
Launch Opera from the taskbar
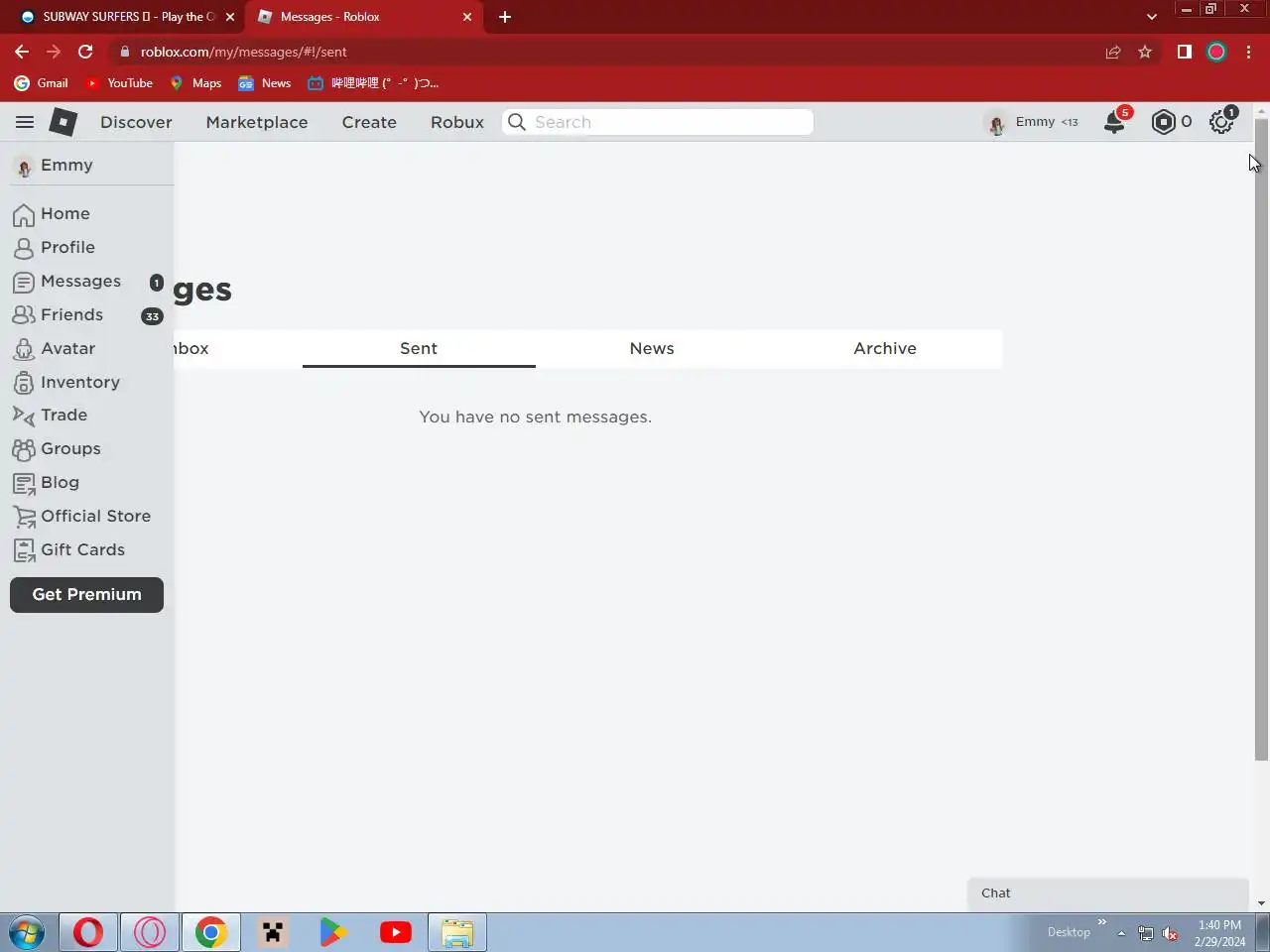pos(88,933)
